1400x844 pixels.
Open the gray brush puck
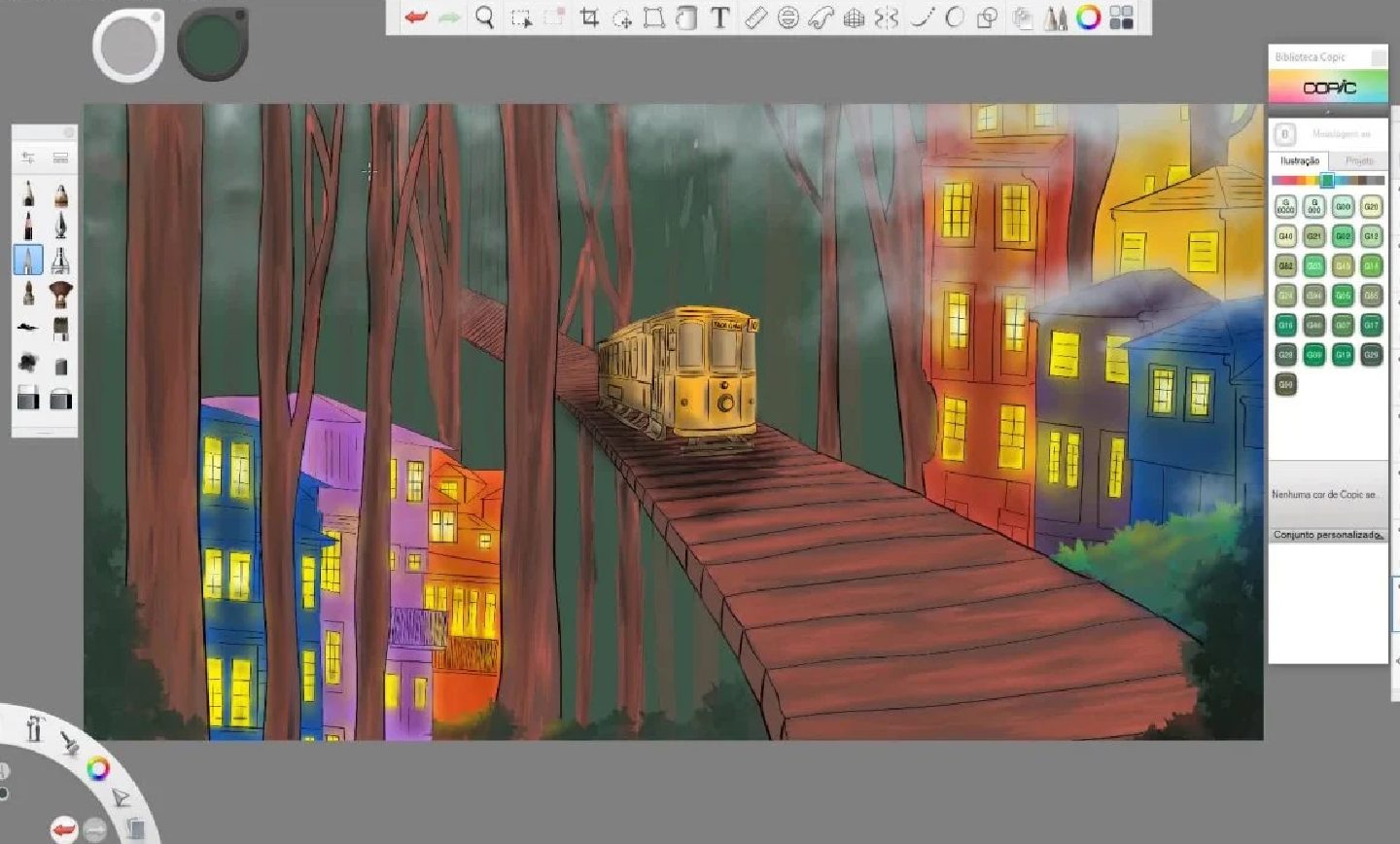click(x=128, y=45)
